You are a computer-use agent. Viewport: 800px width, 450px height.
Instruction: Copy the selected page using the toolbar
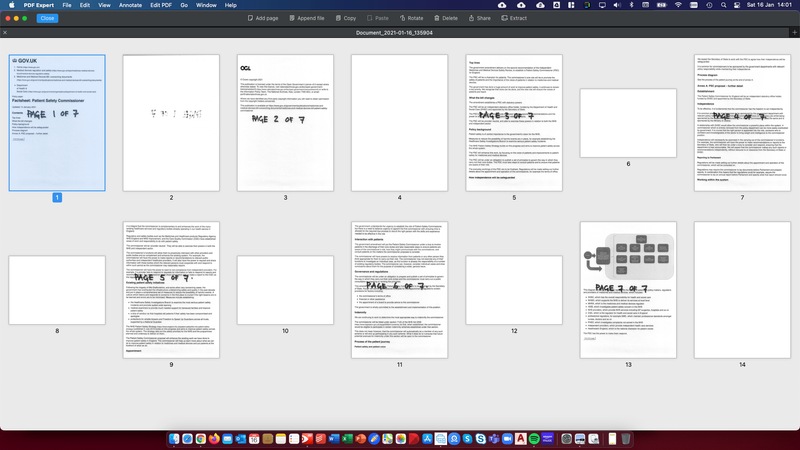(x=346, y=18)
